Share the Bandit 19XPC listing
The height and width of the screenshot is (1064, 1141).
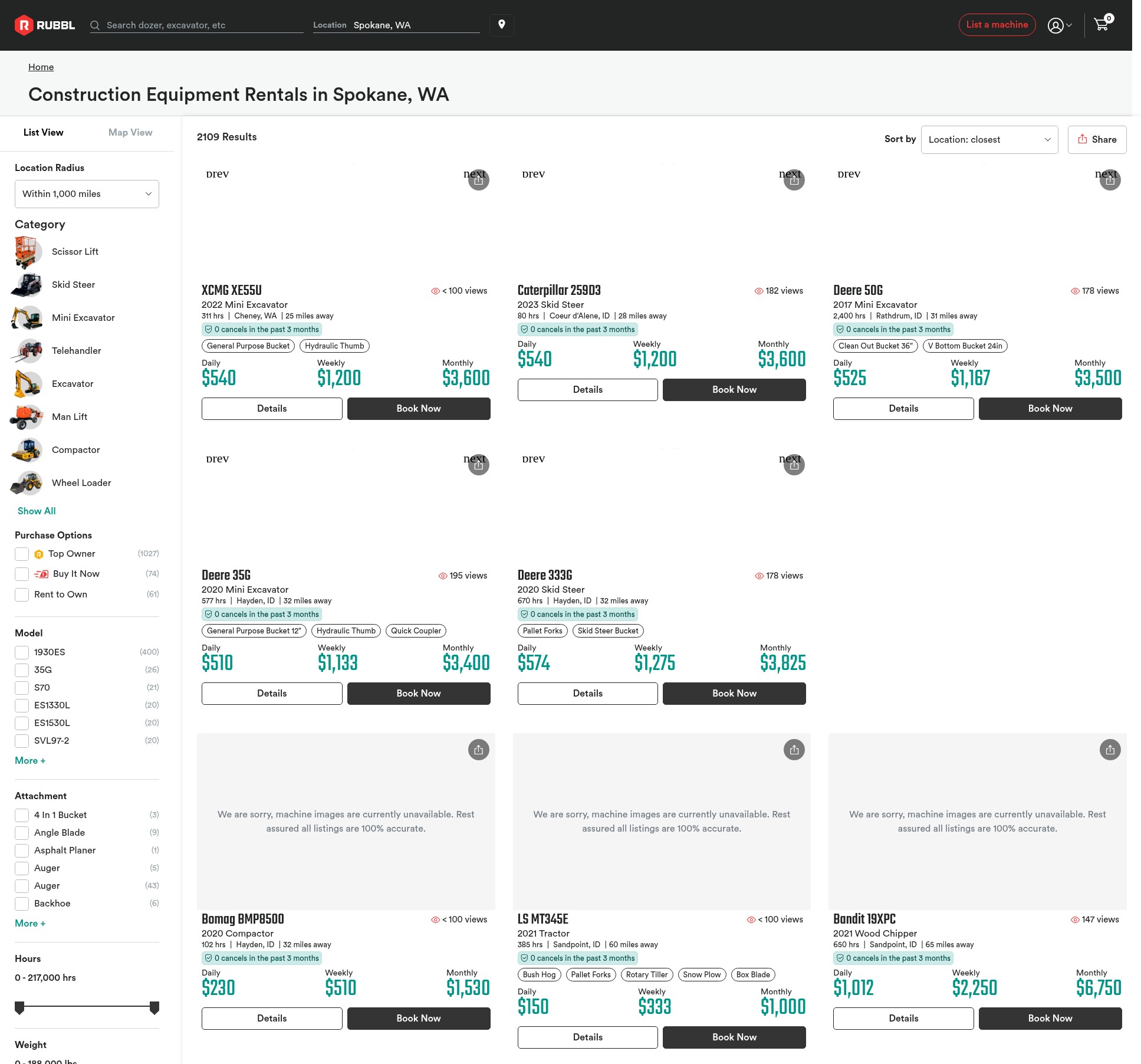pyautogui.click(x=1110, y=750)
